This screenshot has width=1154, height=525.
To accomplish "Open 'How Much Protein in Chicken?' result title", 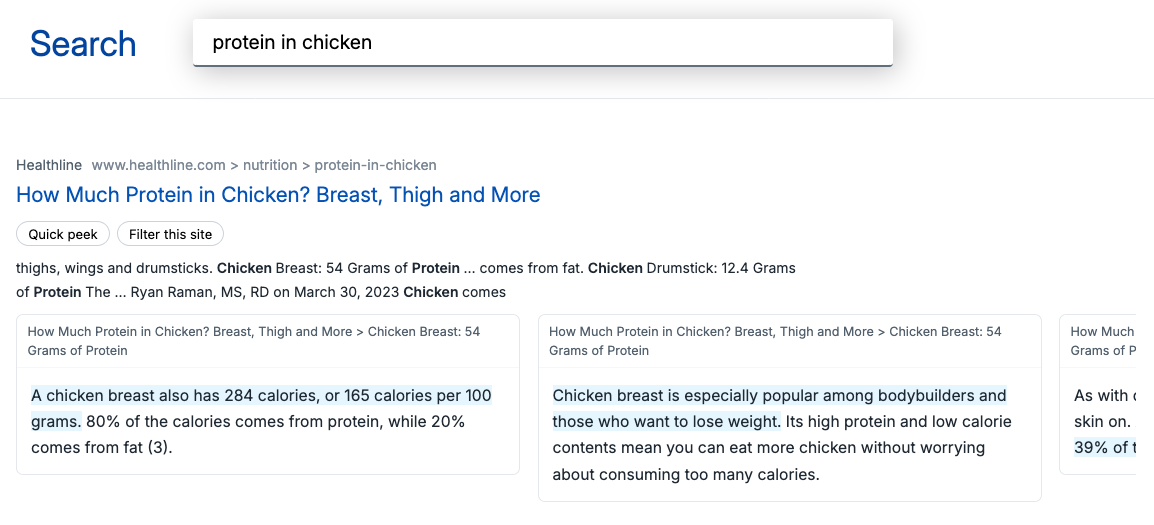I will click(x=278, y=194).
